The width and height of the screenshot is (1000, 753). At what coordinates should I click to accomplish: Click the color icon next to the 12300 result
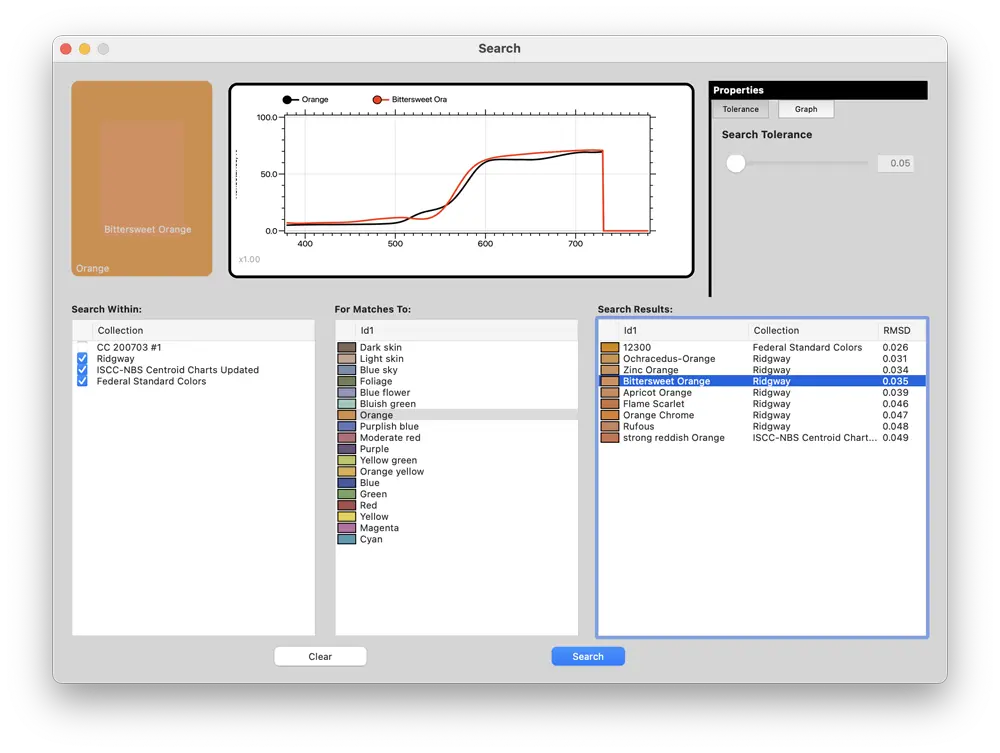[x=609, y=346]
